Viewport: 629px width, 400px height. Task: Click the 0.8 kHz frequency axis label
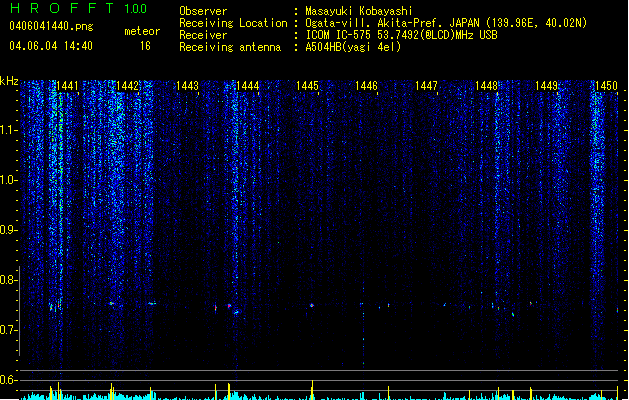(x=9, y=280)
